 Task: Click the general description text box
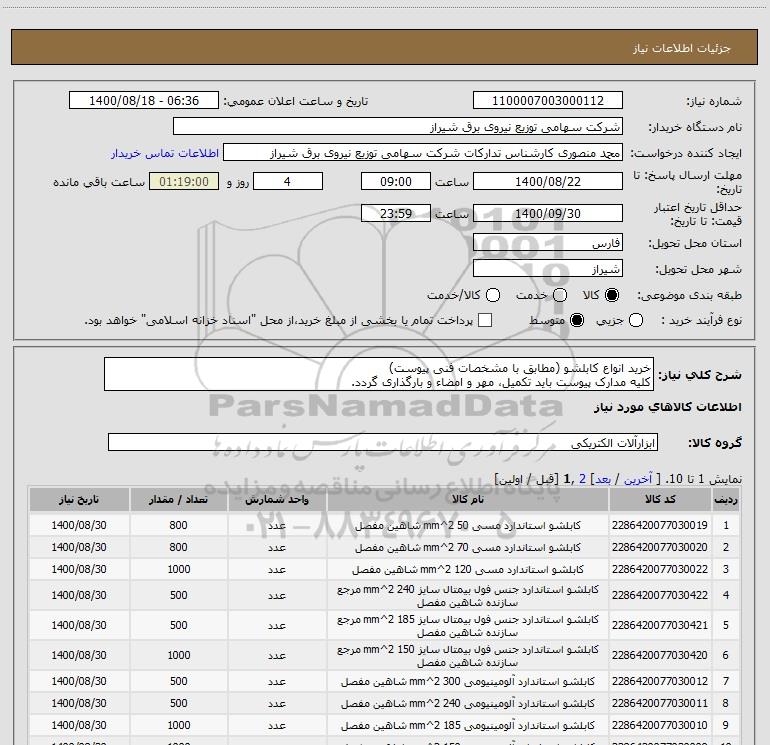coord(379,374)
